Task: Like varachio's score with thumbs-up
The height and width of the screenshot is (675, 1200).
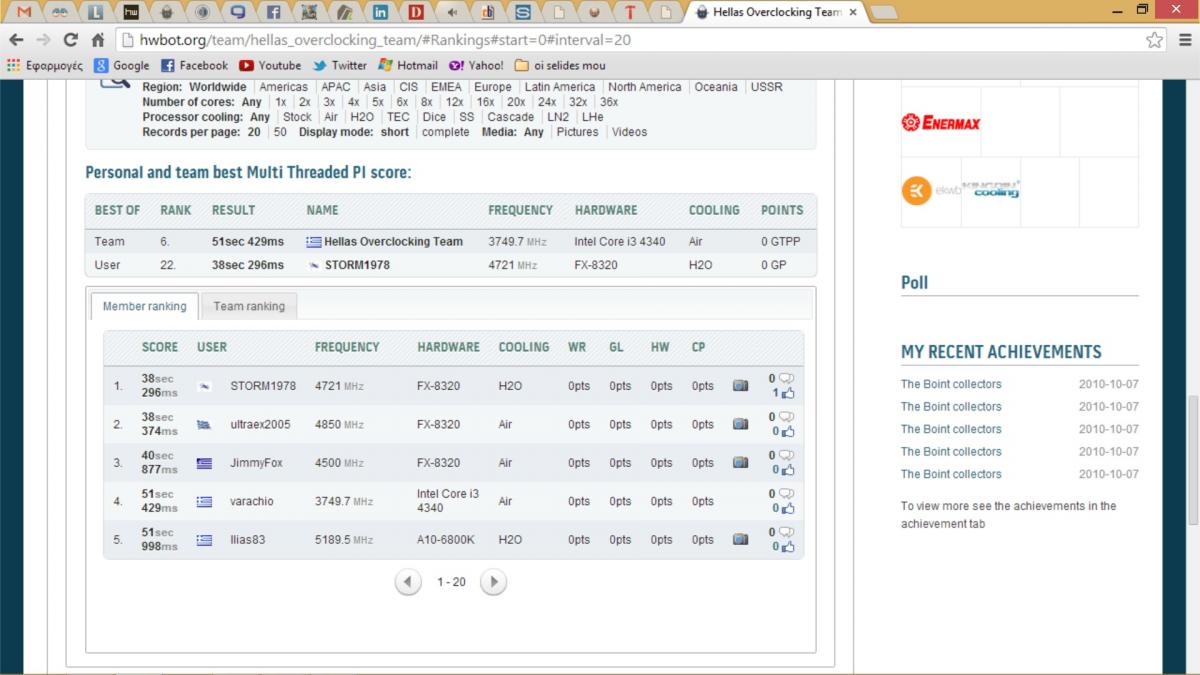Action: click(787, 508)
